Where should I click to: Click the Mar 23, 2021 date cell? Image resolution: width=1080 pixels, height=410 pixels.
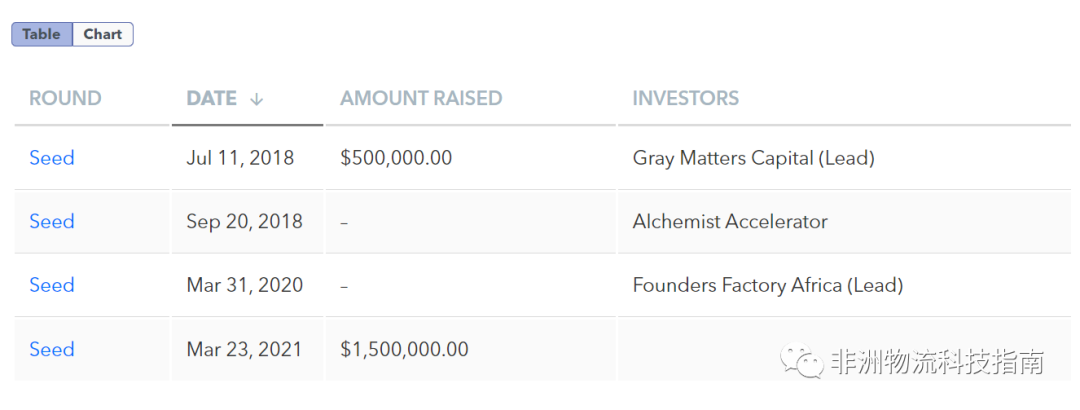(244, 349)
